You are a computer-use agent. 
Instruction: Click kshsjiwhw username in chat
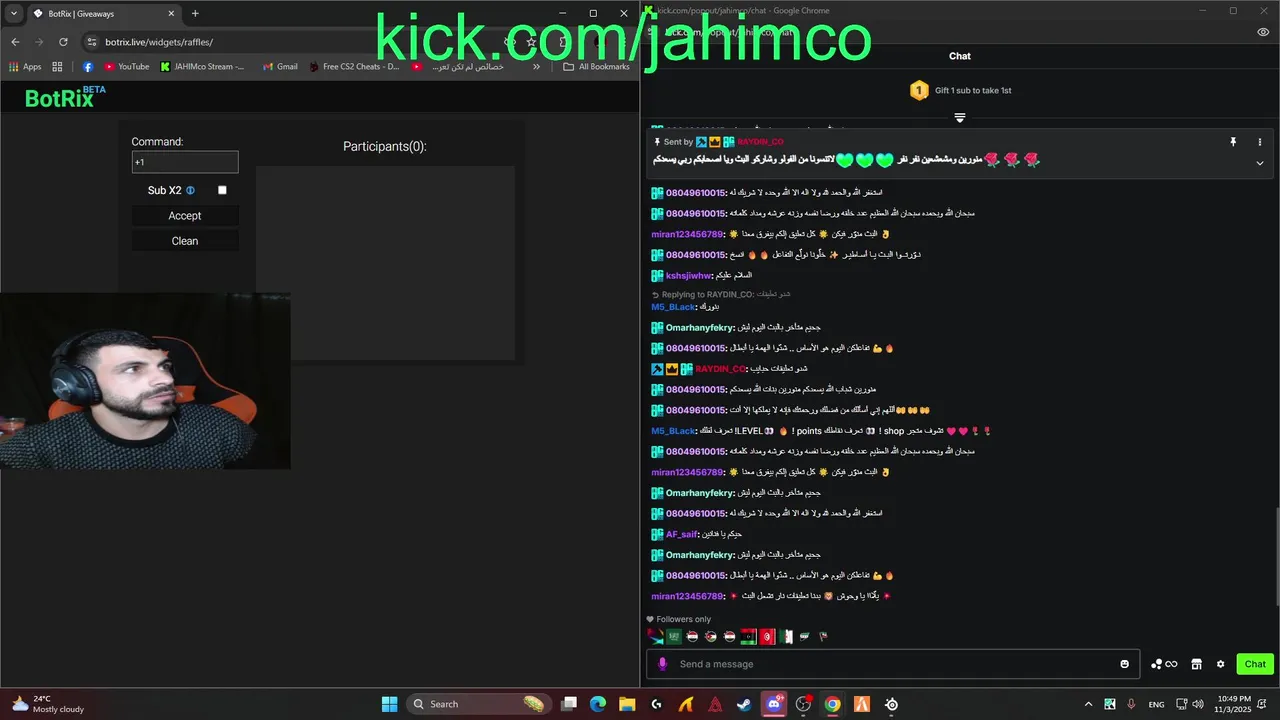tap(689, 275)
